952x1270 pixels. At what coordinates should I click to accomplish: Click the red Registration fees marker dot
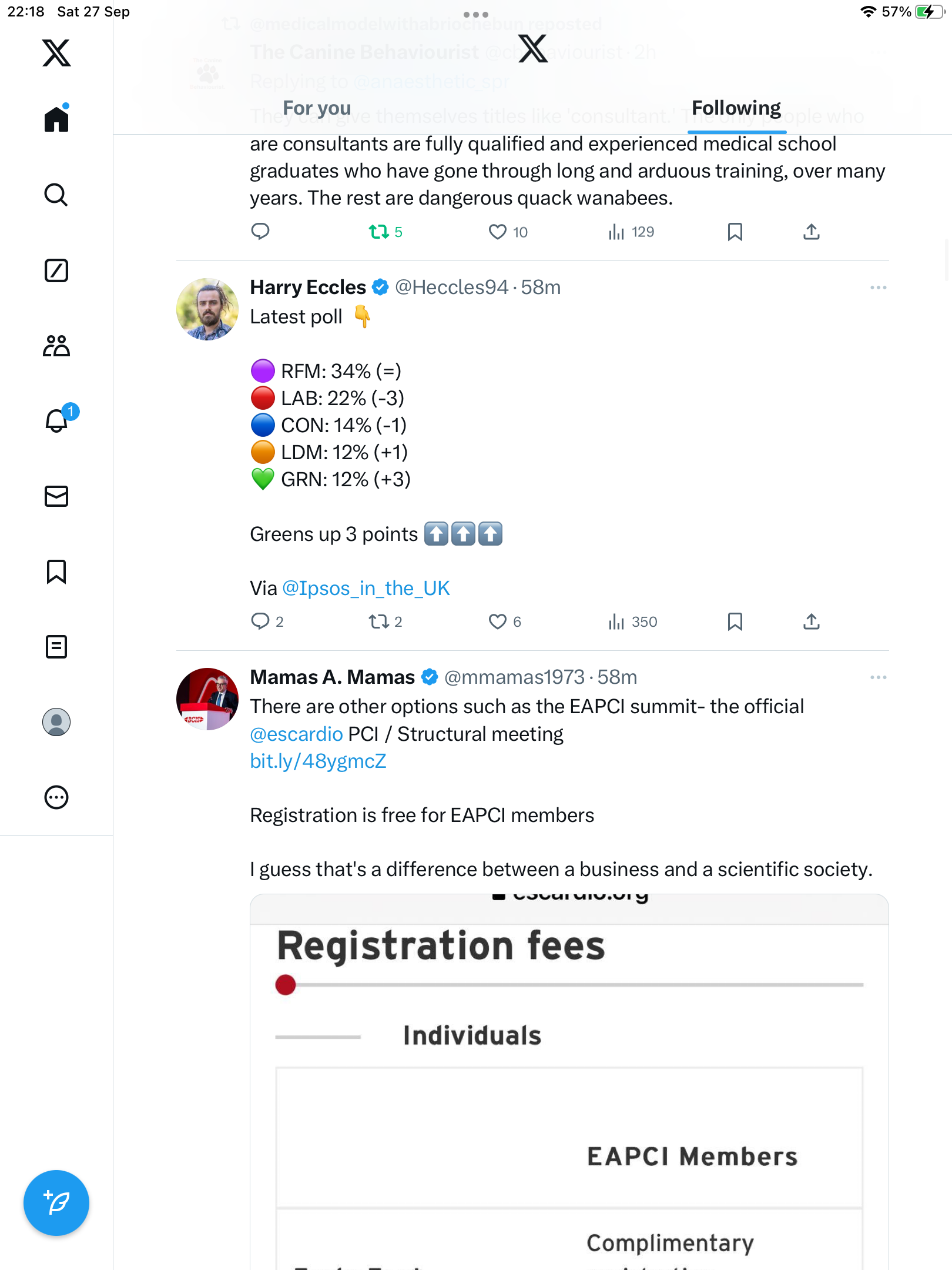[286, 985]
